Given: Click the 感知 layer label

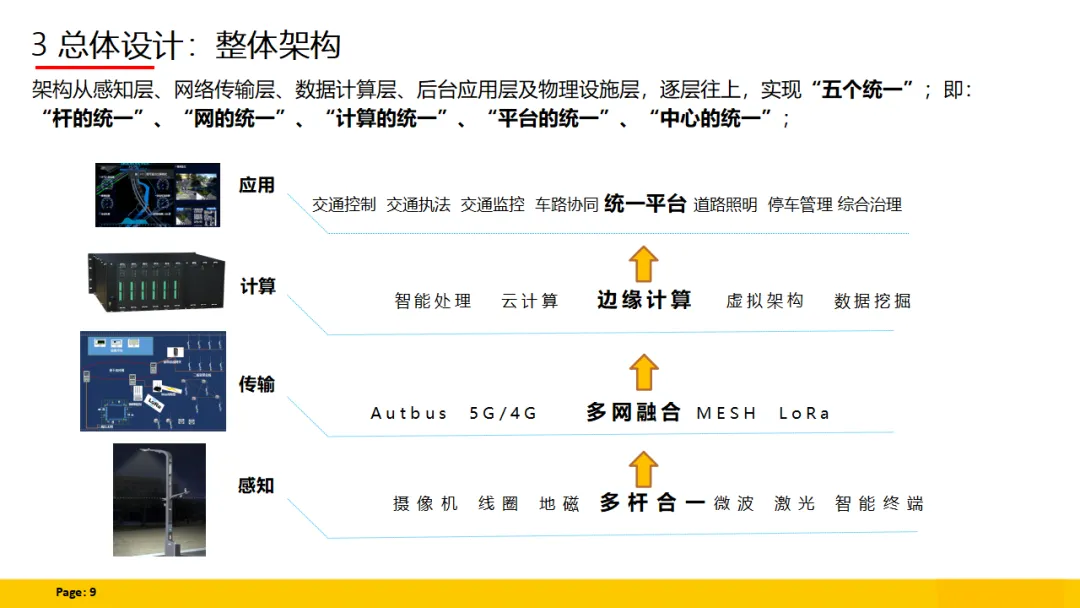Looking at the screenshot, I should (x=256, y=485).
